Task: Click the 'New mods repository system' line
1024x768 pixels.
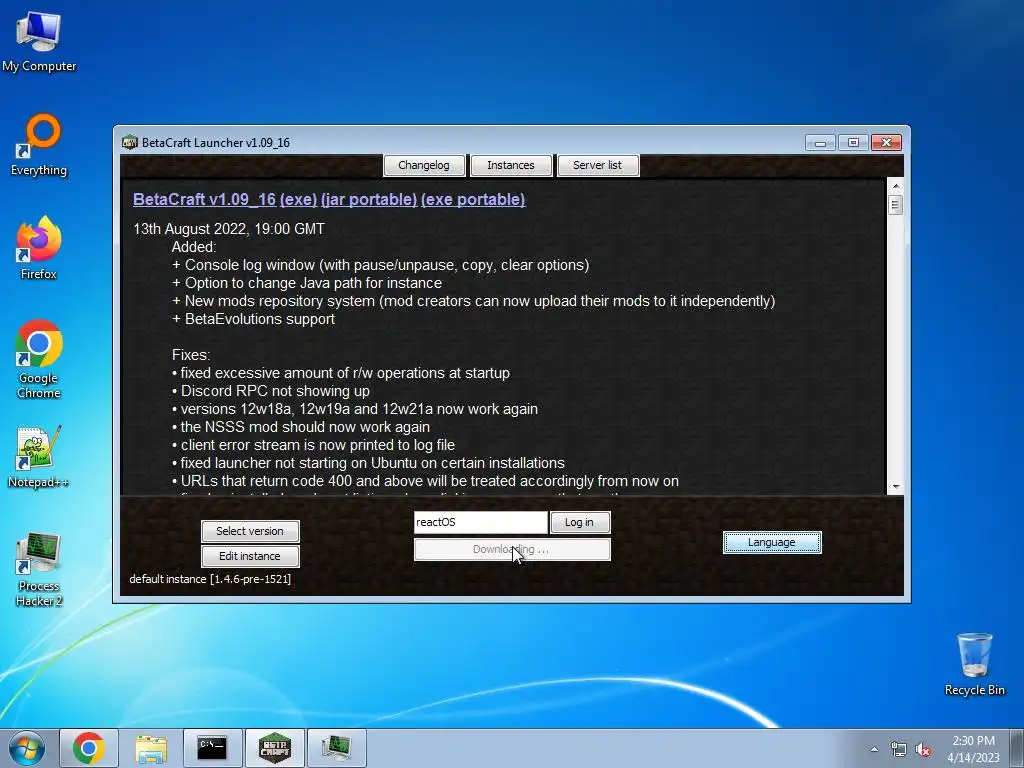Action: [473, 301]
